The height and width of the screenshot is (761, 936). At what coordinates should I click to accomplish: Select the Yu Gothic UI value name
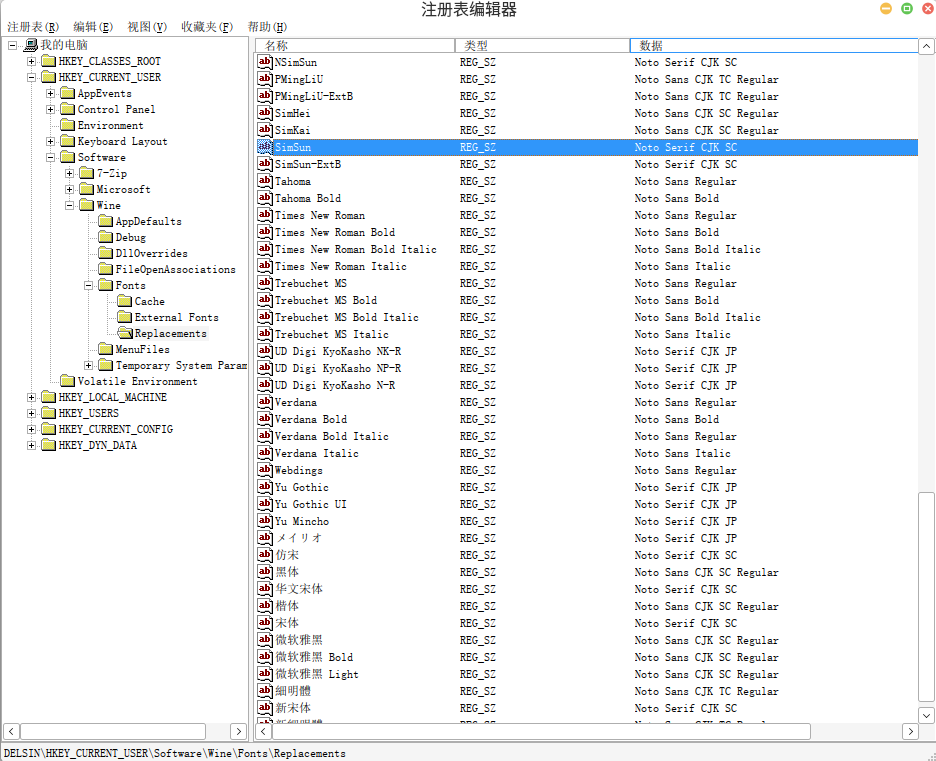click(310, 504)
